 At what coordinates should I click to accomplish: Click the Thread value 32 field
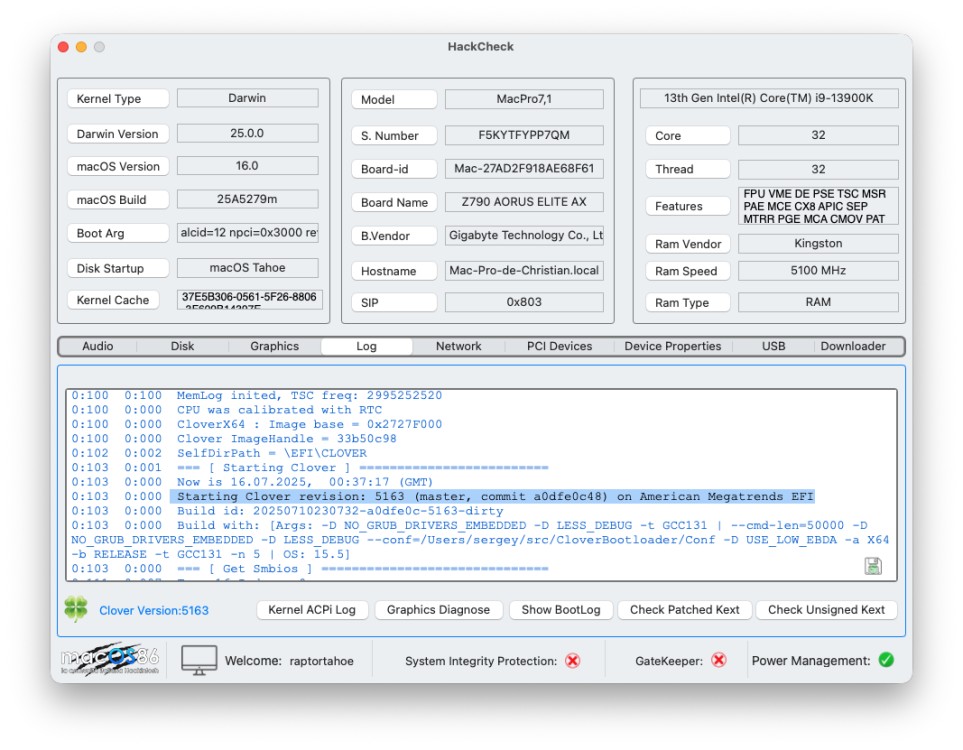click(818, 170)
